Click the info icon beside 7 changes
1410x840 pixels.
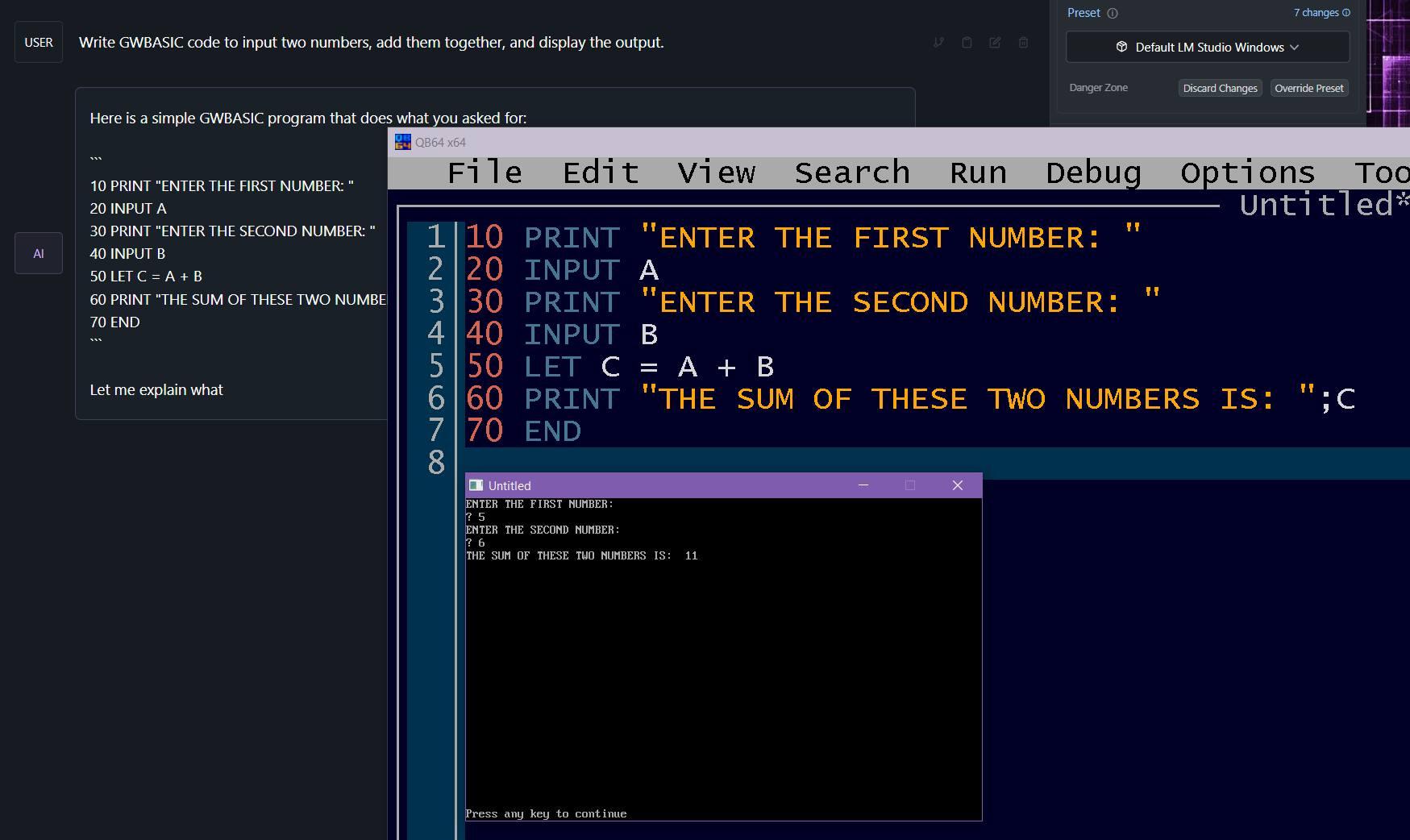pos(1346,13)
